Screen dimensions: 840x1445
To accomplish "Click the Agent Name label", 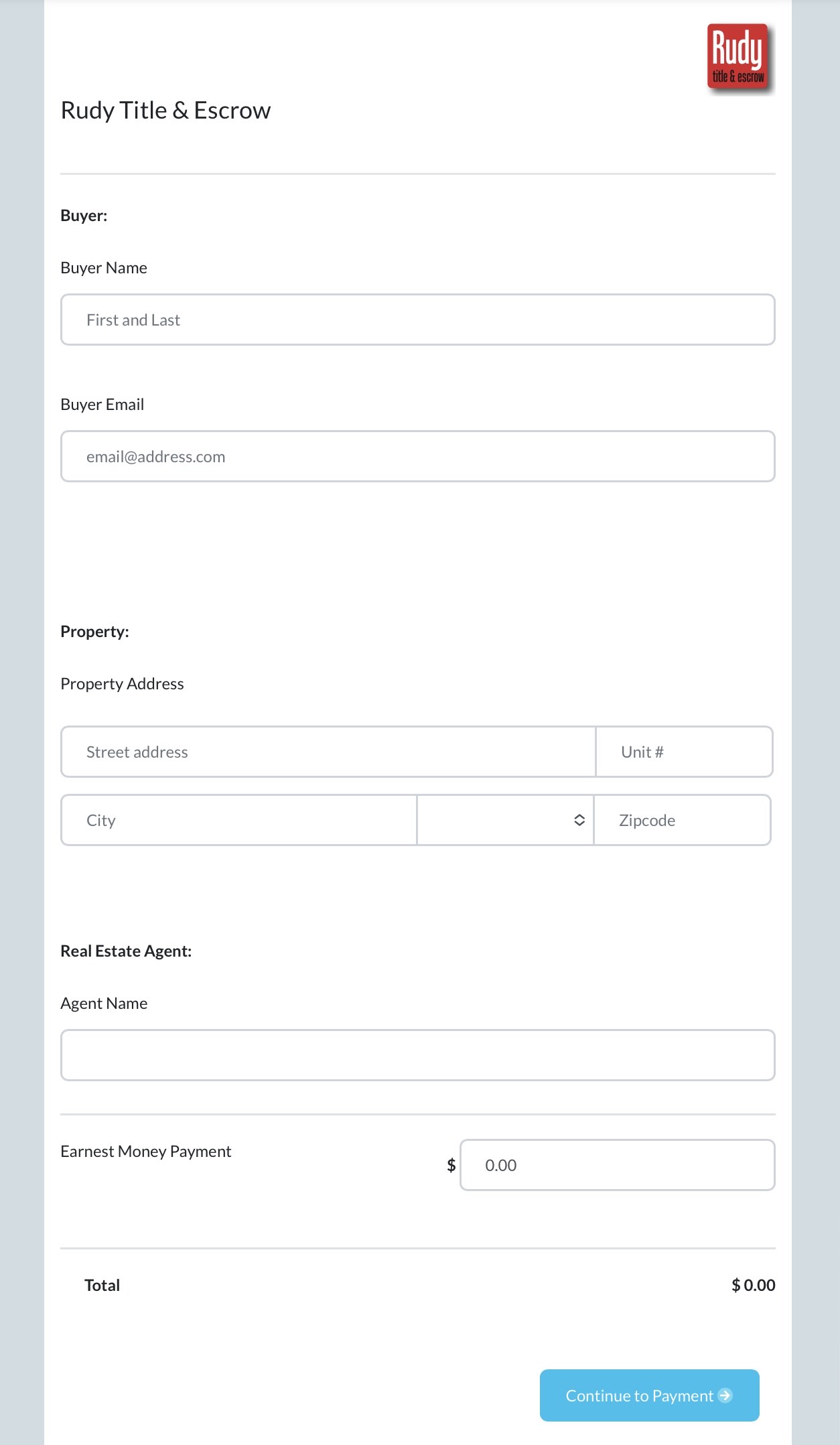I will coord(104,1004).
